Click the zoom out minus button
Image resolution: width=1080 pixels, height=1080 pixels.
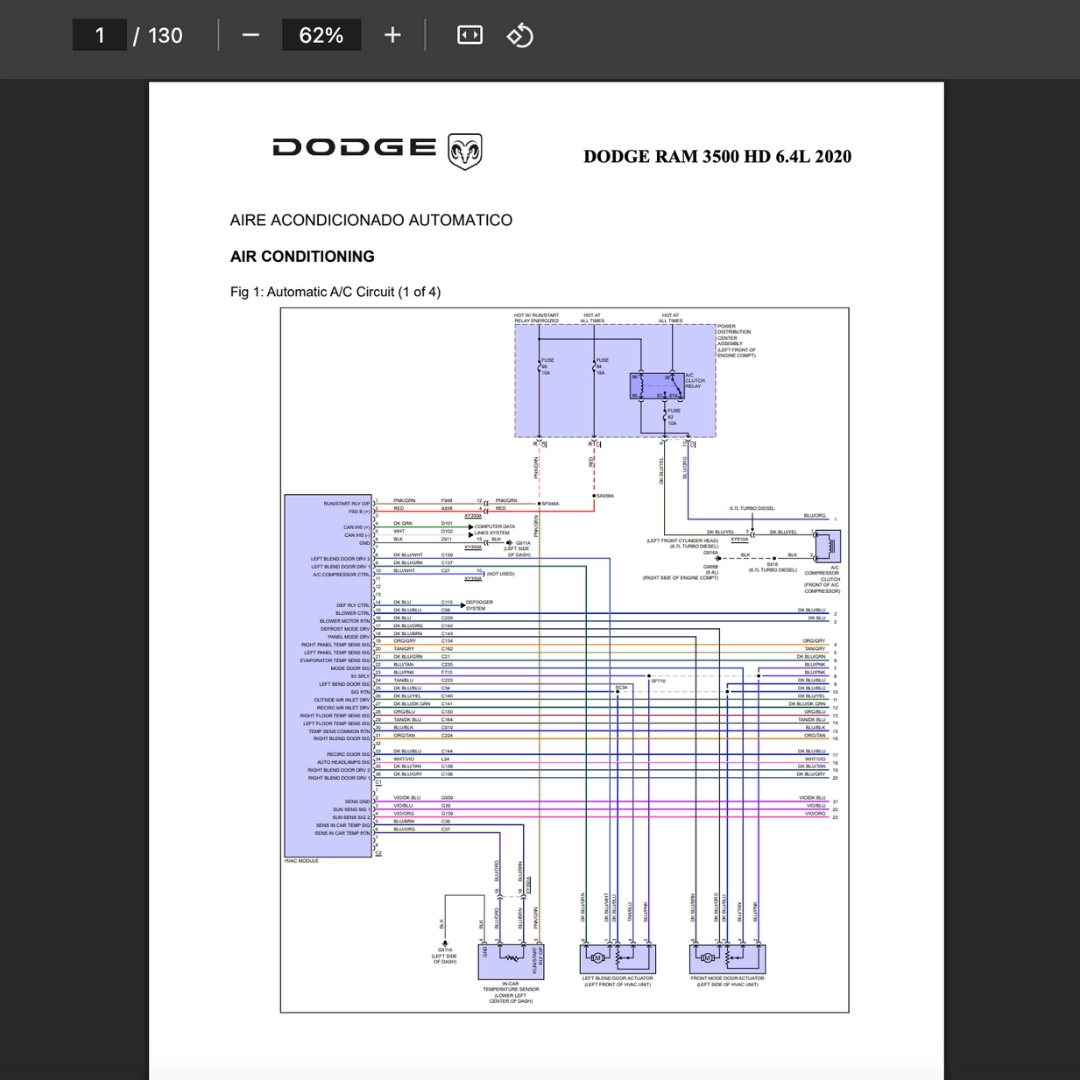point(251,35)
